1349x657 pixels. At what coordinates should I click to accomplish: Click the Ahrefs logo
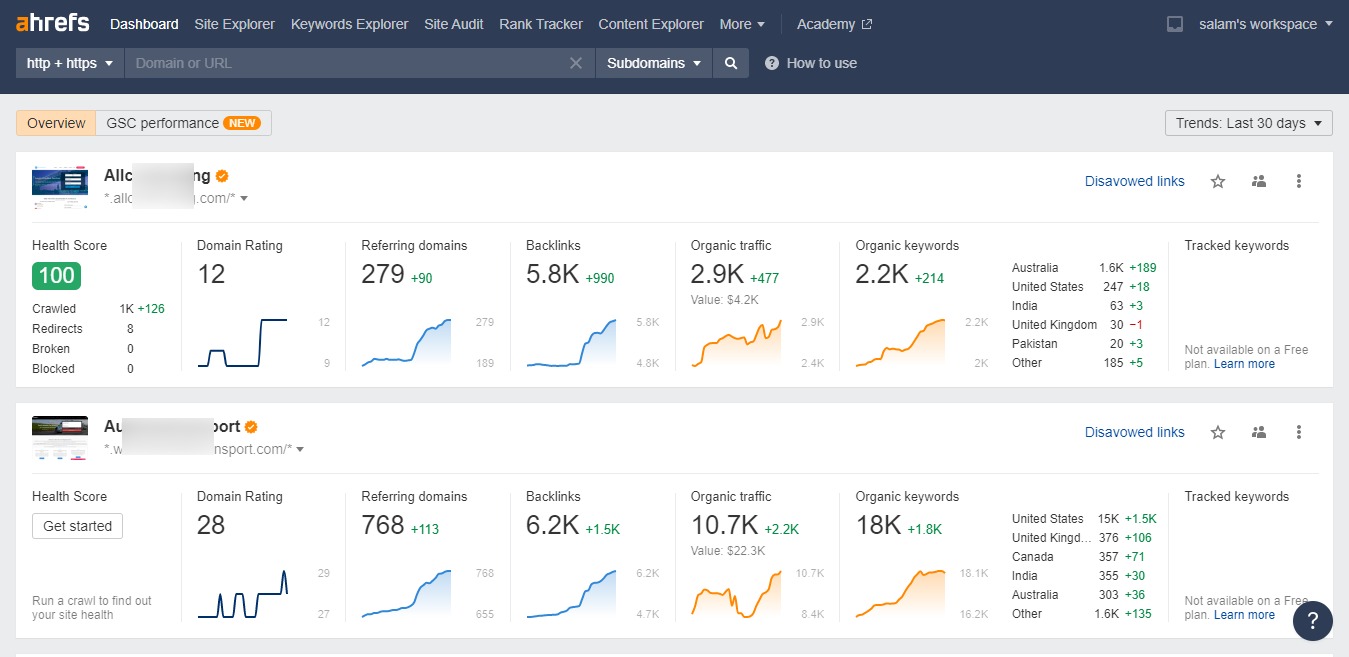point(53,23)
